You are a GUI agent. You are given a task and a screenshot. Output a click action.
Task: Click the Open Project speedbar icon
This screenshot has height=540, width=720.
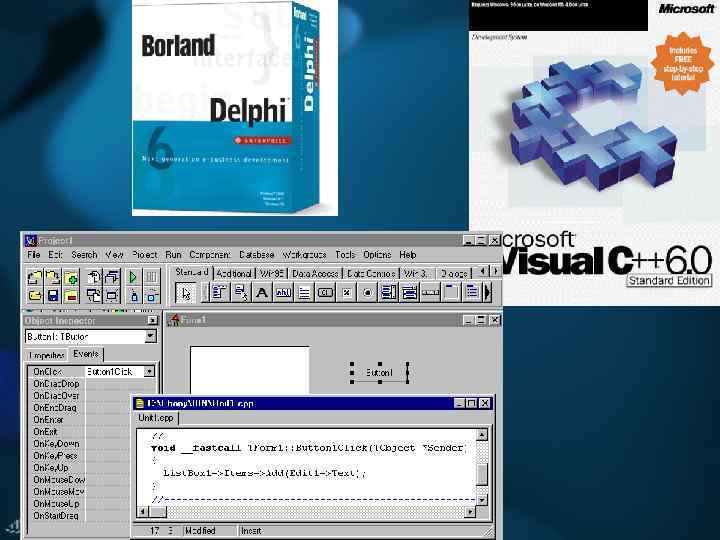pyautogui.click(x=34, y=277)
